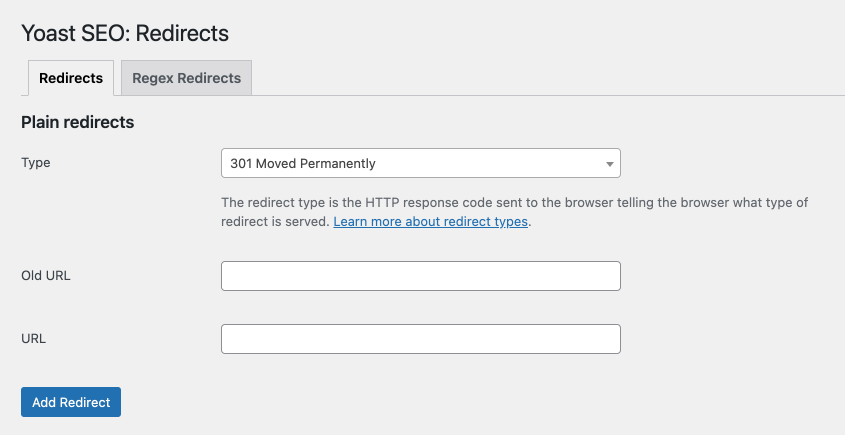
Task: Click the Plain redirects heading
Action: [78, 122]
